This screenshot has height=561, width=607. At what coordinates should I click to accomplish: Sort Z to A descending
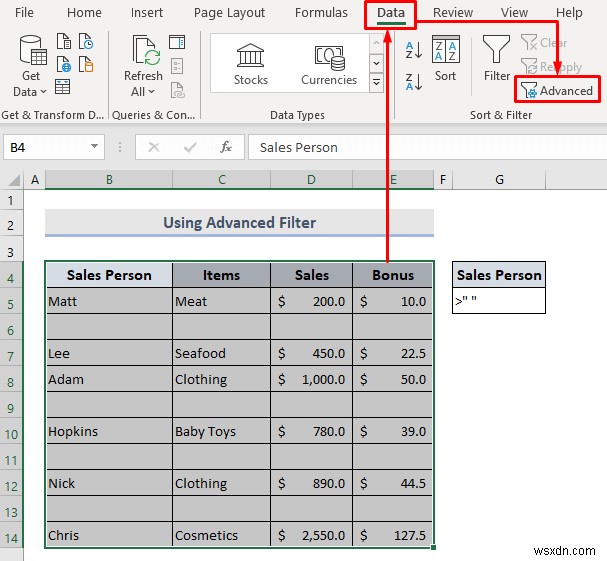413,82
